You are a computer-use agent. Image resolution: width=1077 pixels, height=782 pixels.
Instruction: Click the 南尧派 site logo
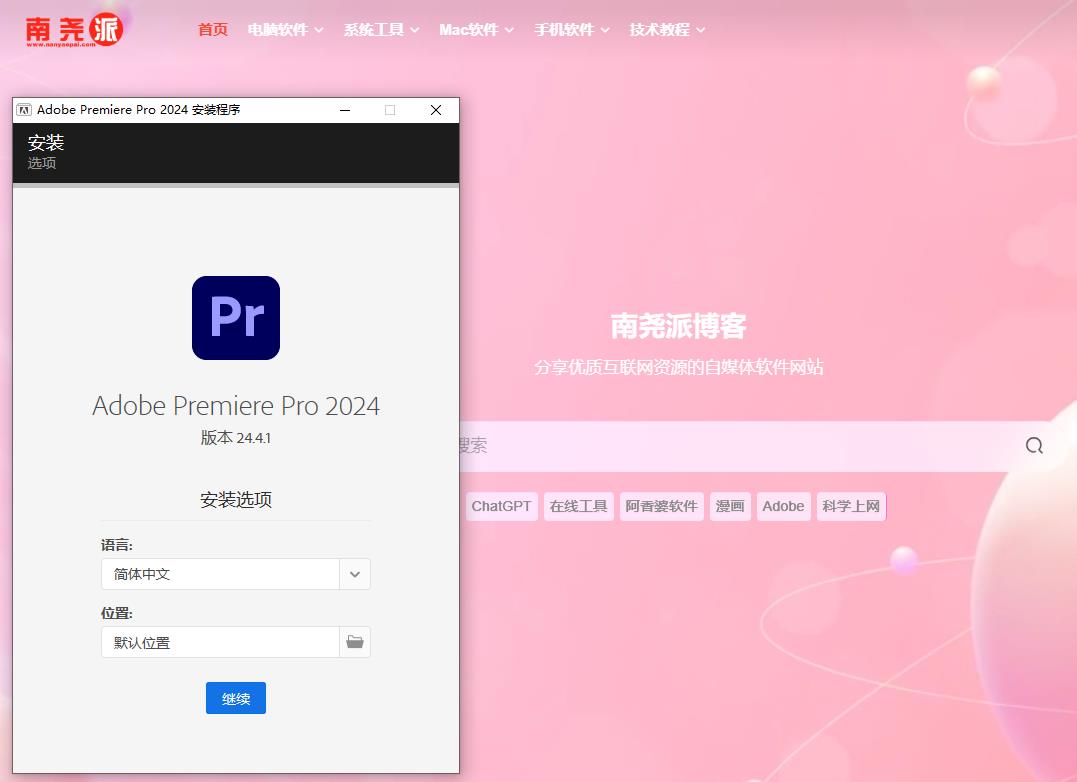[x=74, y=30]
